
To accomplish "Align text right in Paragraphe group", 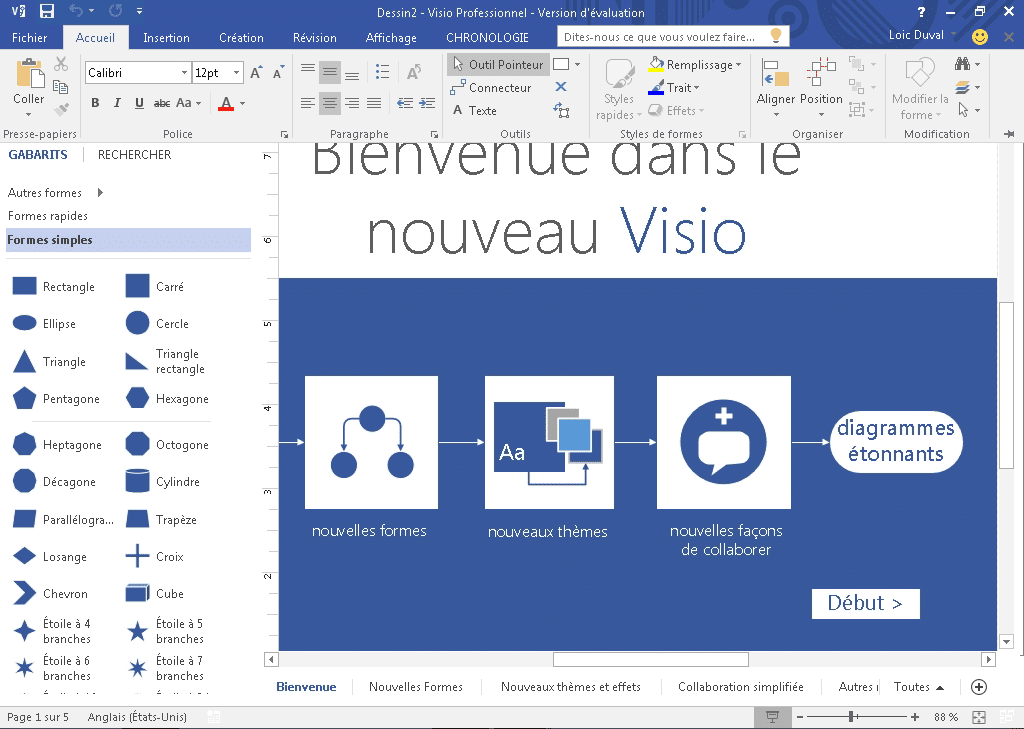I will click(x=352, y=103).
